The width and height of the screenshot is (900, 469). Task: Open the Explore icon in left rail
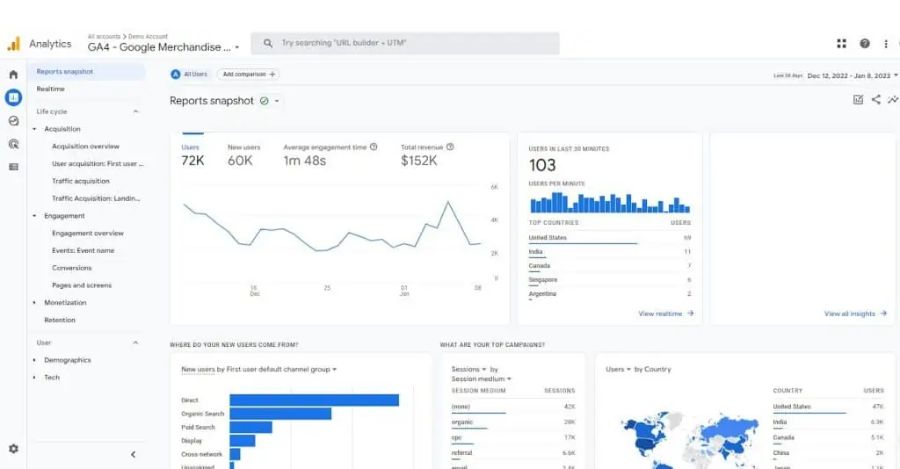13,121
